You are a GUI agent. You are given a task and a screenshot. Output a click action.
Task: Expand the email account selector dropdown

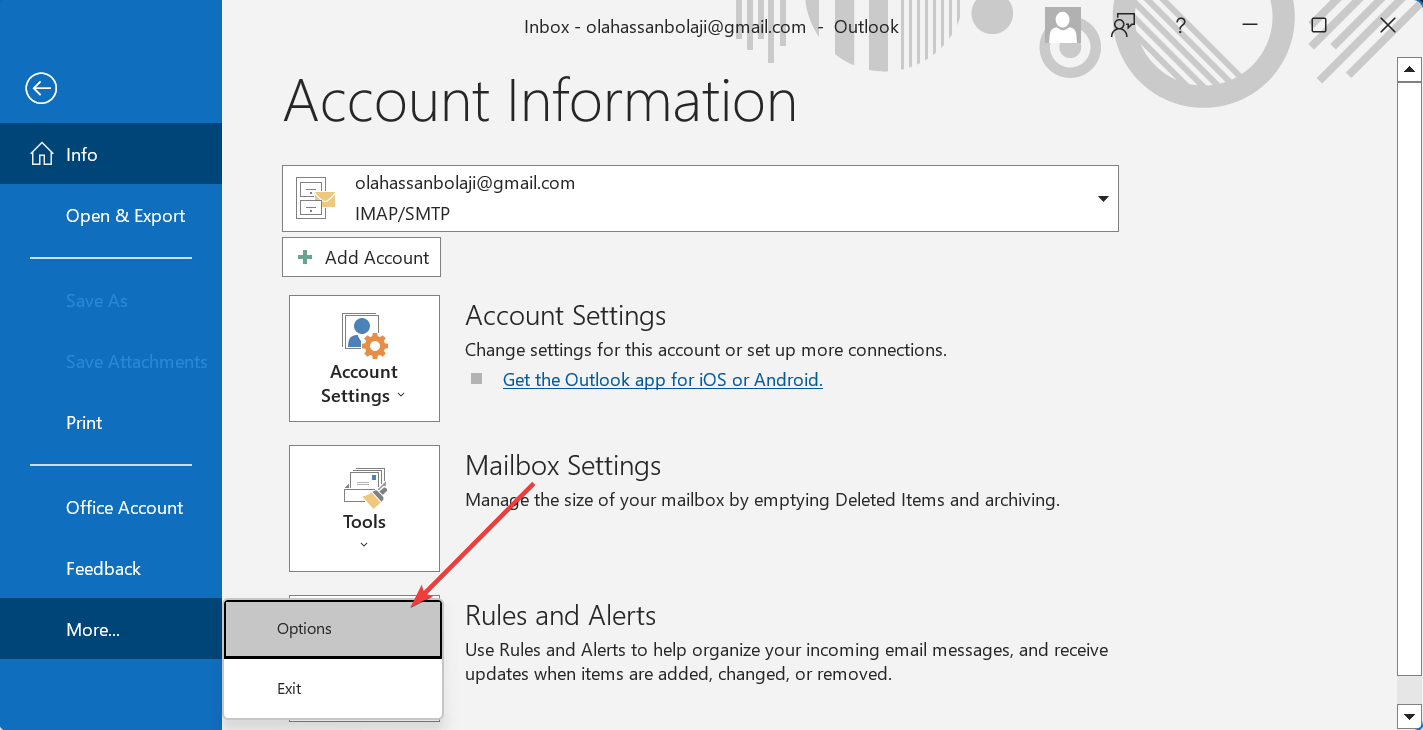[1103, 198]
